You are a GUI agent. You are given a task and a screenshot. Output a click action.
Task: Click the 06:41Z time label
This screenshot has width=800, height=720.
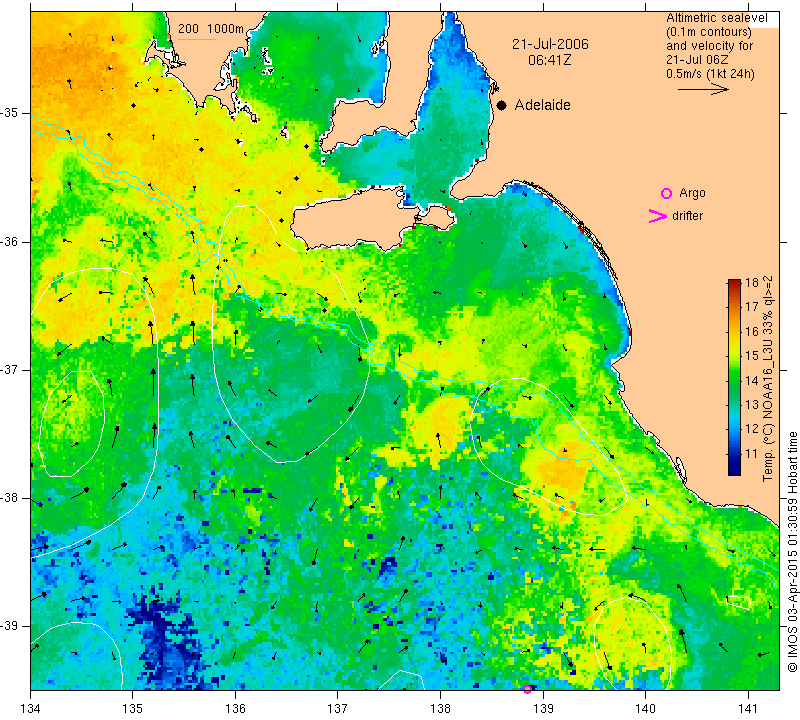[x=549, y=60]
